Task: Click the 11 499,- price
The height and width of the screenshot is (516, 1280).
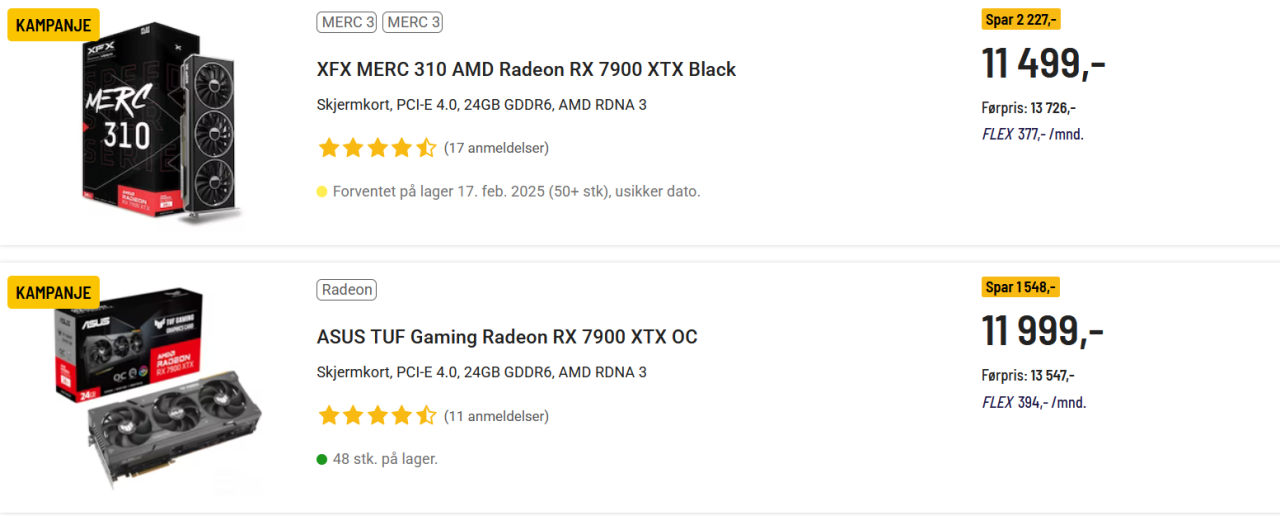Action: coord(1043,64)
